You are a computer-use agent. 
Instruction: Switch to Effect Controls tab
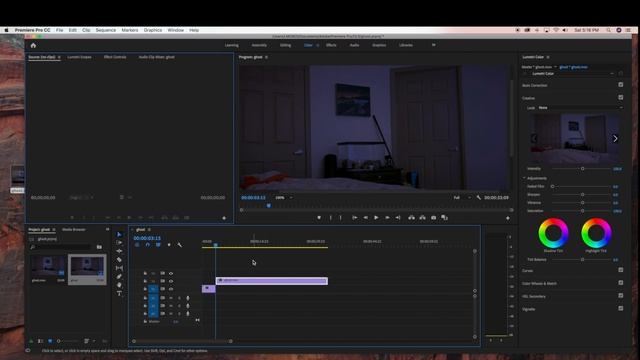pos(115,57)
